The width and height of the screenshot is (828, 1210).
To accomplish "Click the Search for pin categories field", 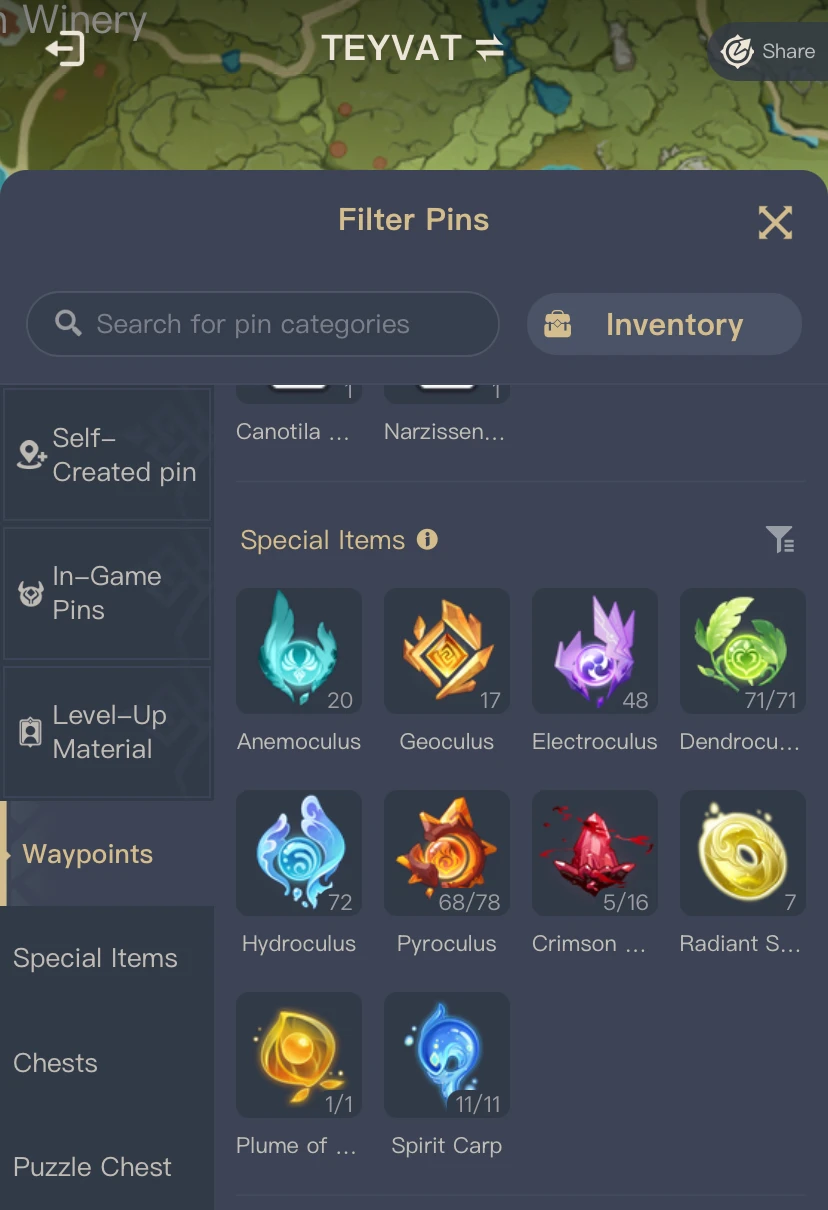I will (x=262, y=324).
